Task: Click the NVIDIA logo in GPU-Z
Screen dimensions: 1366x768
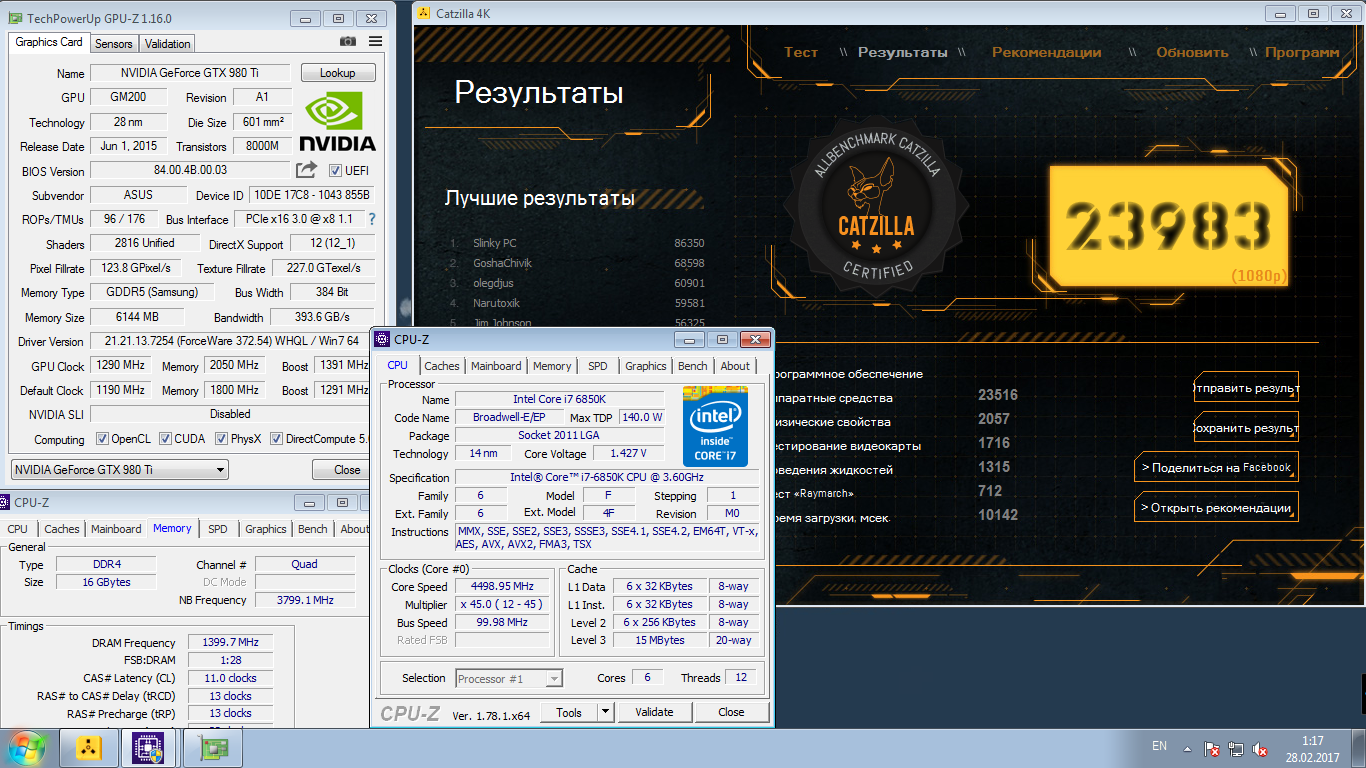Action: [338, 122]
